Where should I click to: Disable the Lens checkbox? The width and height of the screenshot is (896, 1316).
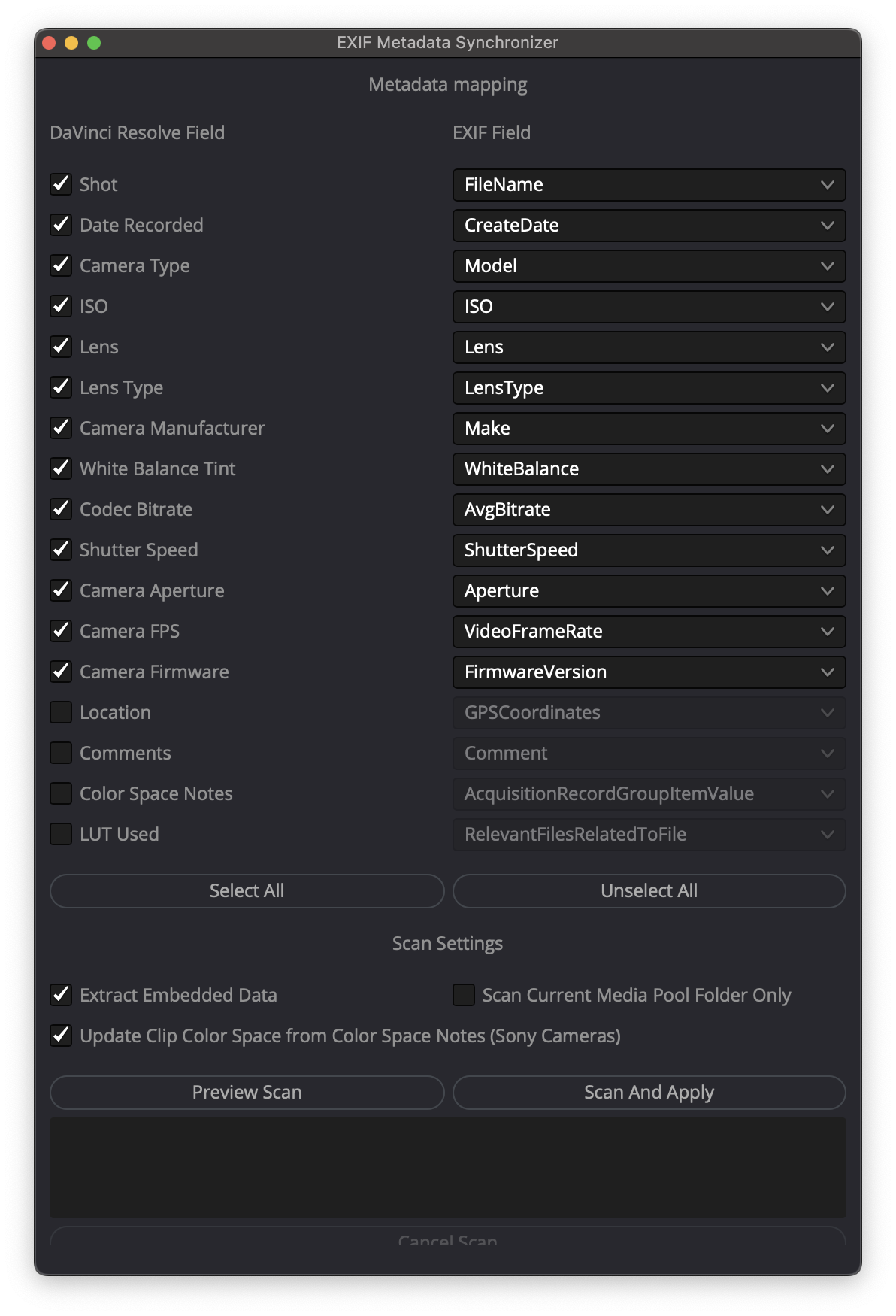click(x=61, y=347)
